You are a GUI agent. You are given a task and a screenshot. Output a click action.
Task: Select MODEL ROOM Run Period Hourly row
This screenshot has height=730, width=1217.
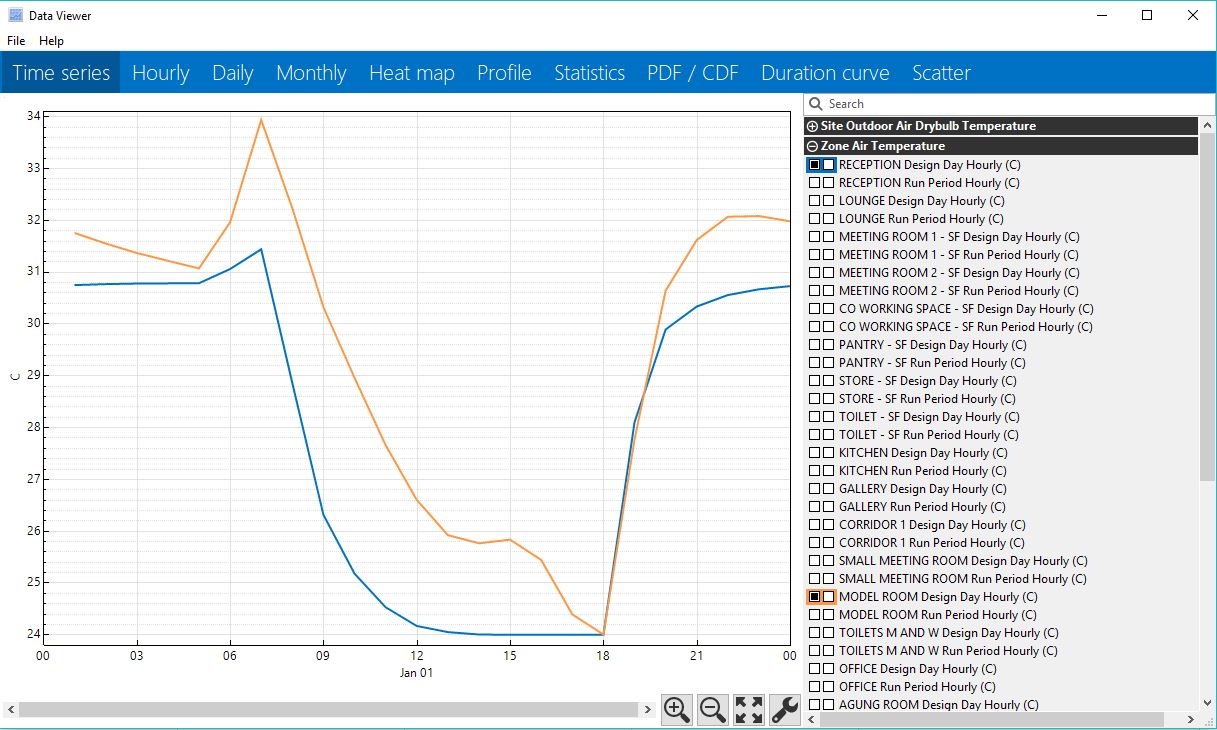(x=1001, y=615)
